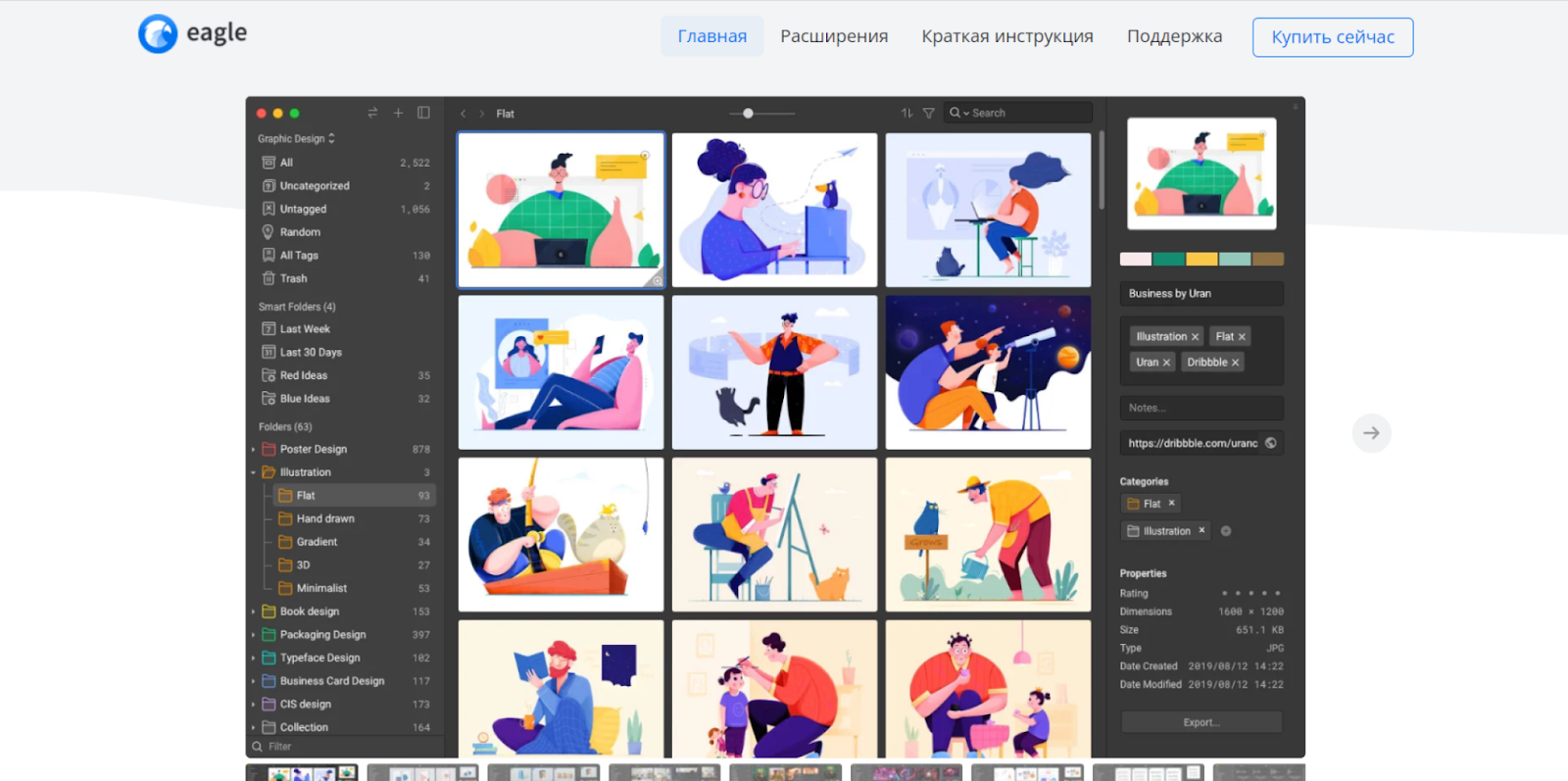Screen dimensions: 1568x781
Task: Click the pink color swatch
Action: click(1136, 260)
